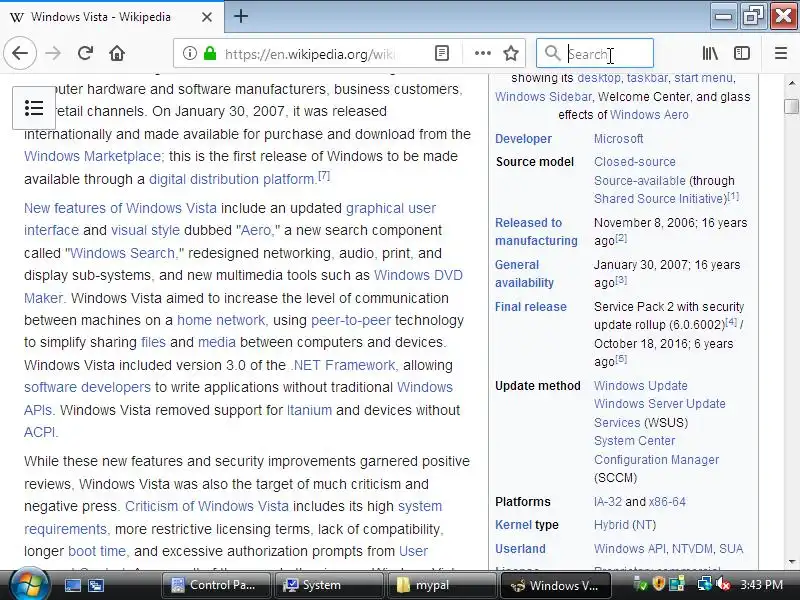Toggle Wikipedia table of contents button
The image size is (800, 600).
click(34, 108)
